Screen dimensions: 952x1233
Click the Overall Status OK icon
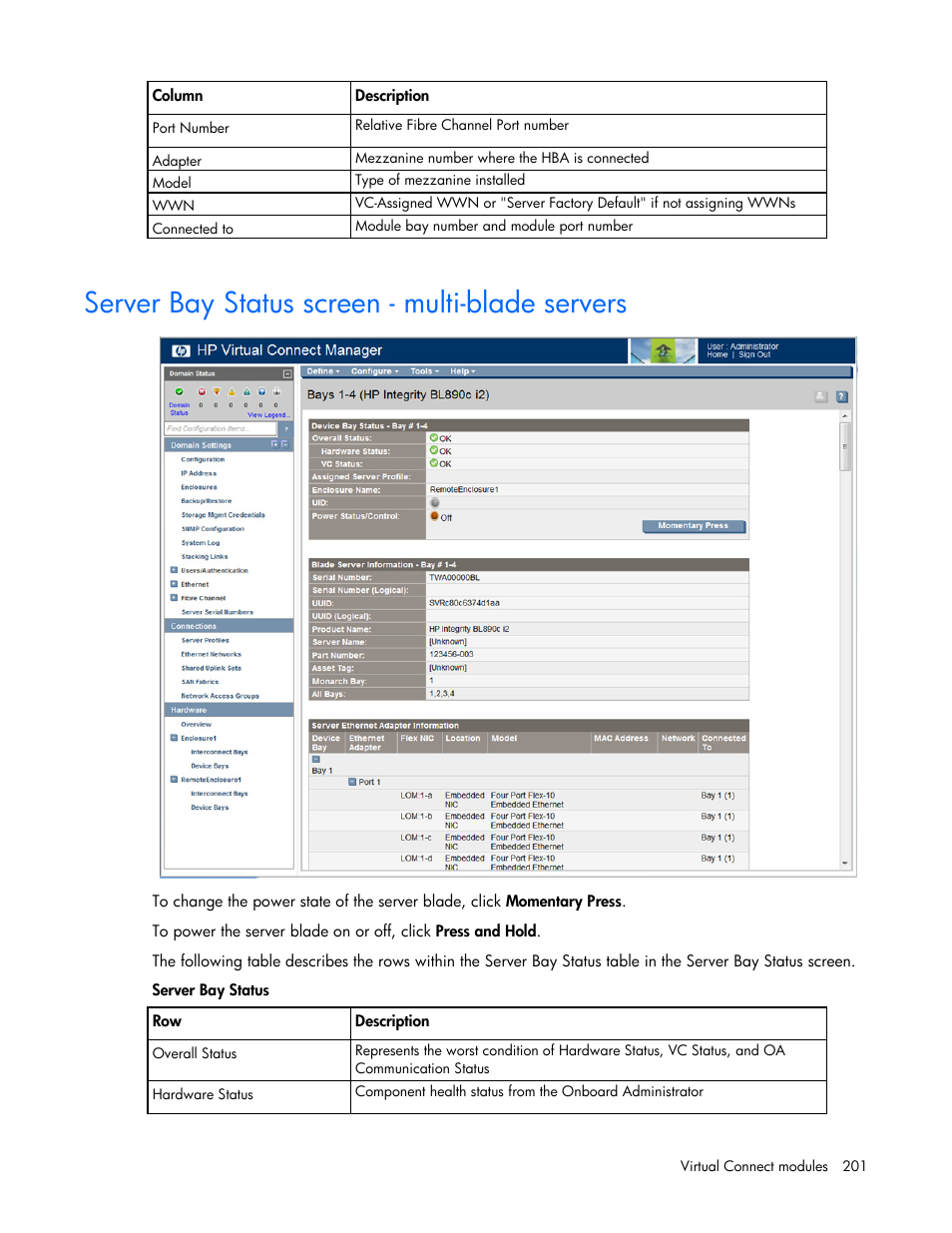point(434,438)
